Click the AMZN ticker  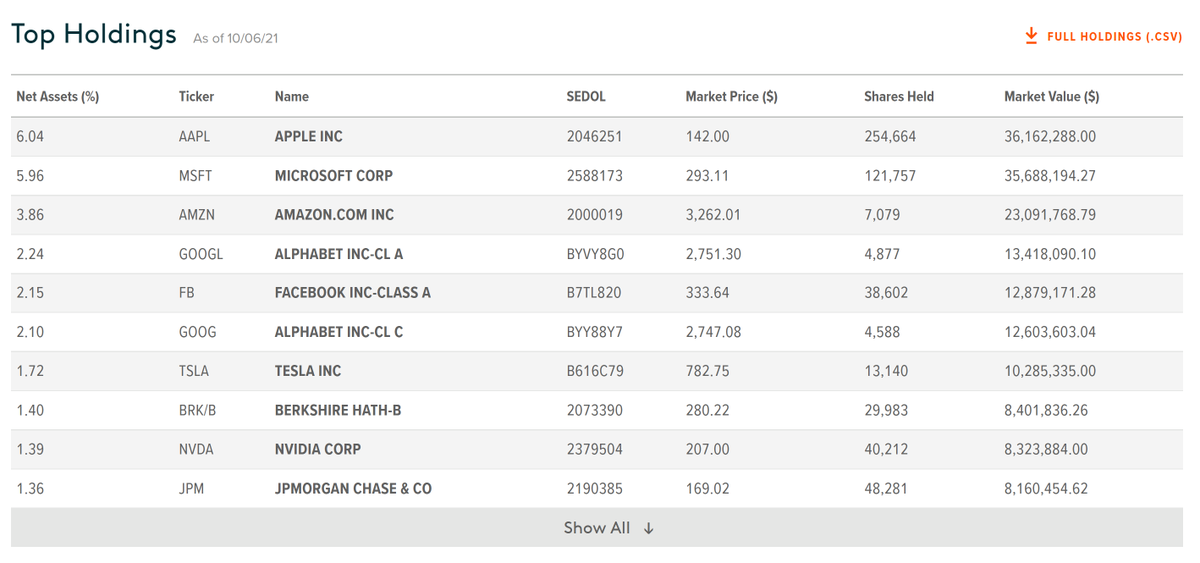coord(197,214)
